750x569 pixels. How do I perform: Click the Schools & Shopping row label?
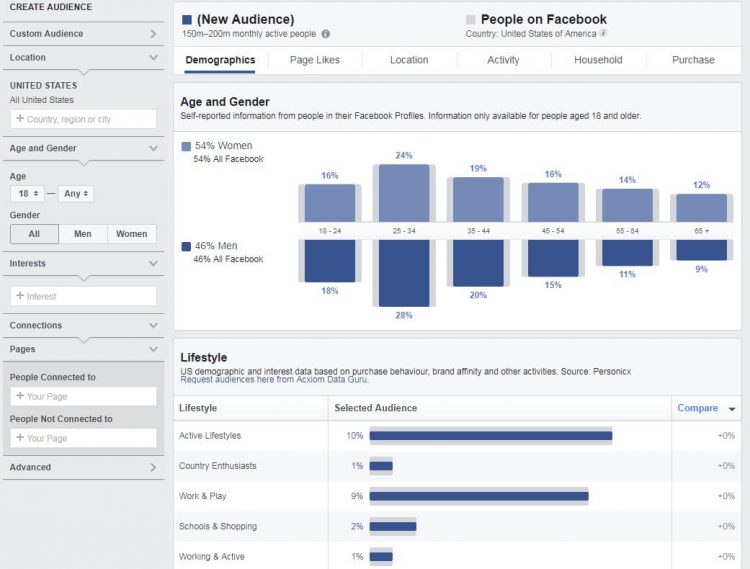[x=218, y=526]
